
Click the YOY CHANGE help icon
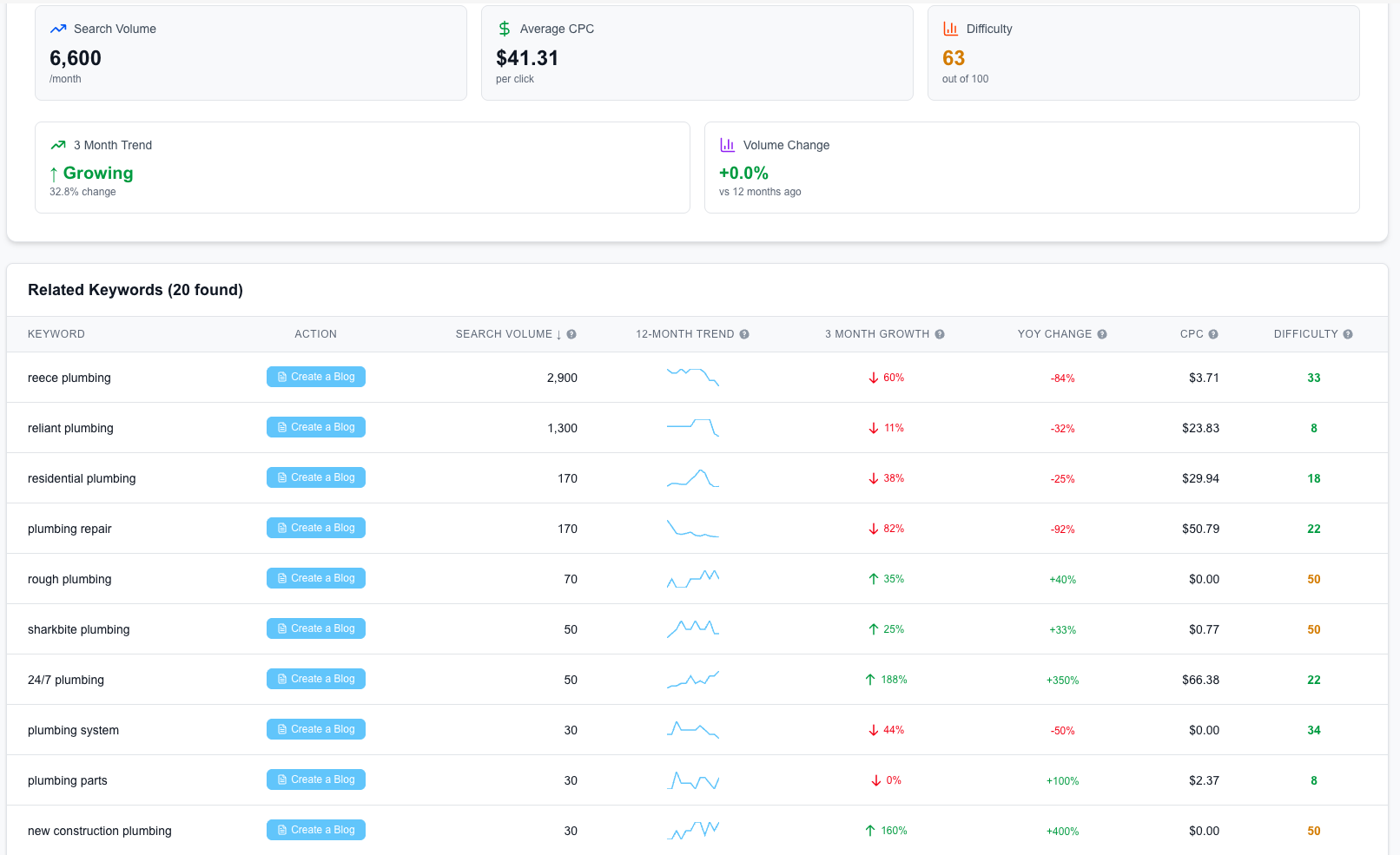[x=1102, y=333]
